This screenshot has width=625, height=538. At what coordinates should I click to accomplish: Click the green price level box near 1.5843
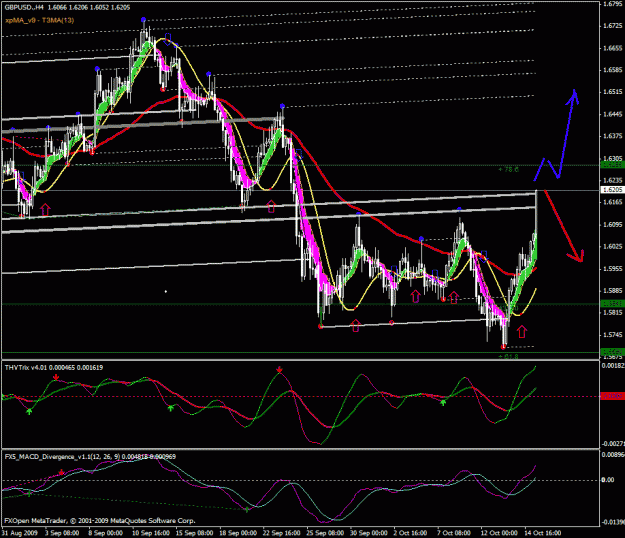tap(612, 304)
